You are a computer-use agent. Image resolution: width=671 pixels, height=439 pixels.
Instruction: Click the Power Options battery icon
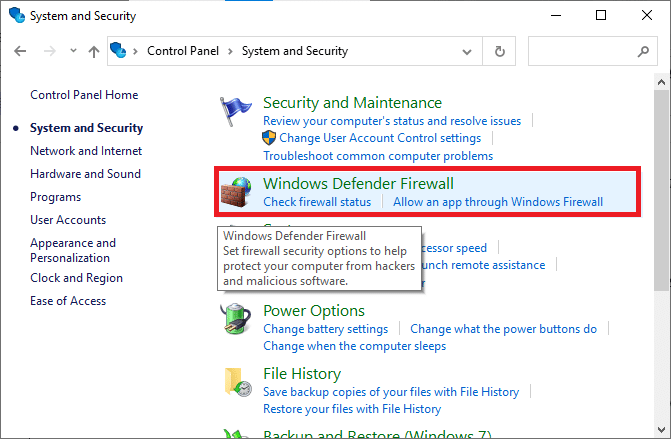(237, 320)
